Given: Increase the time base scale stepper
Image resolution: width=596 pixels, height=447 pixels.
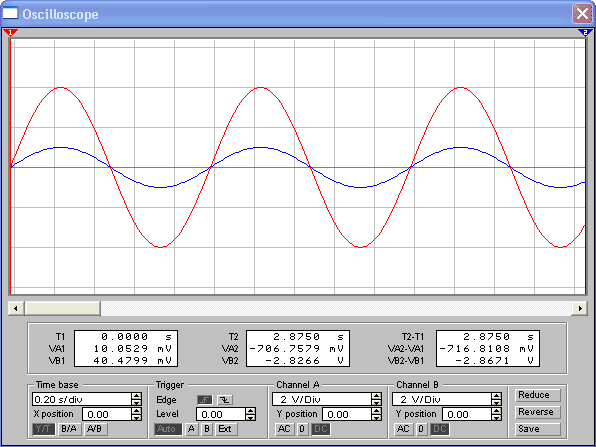Looking at the screenshot, I should click(136, 396).
